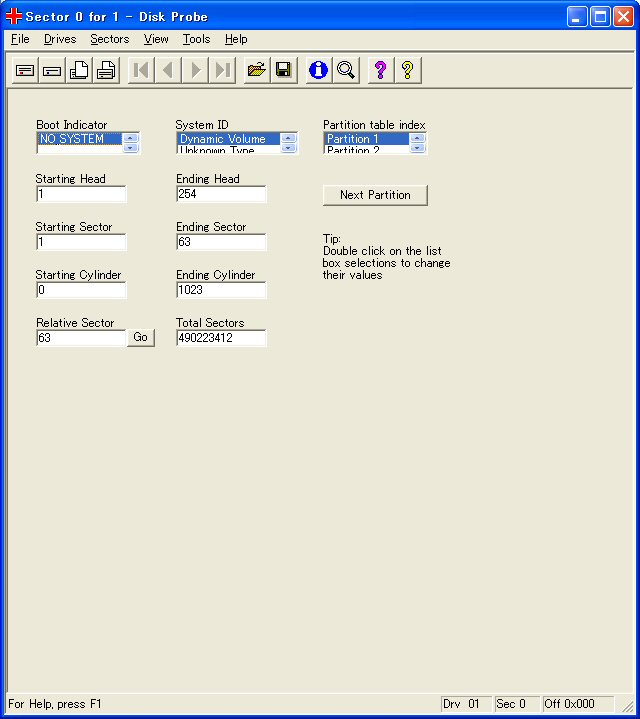Click the purple question mark icon
This screenshot has width=640, height=719.
(x=381, y=70)
